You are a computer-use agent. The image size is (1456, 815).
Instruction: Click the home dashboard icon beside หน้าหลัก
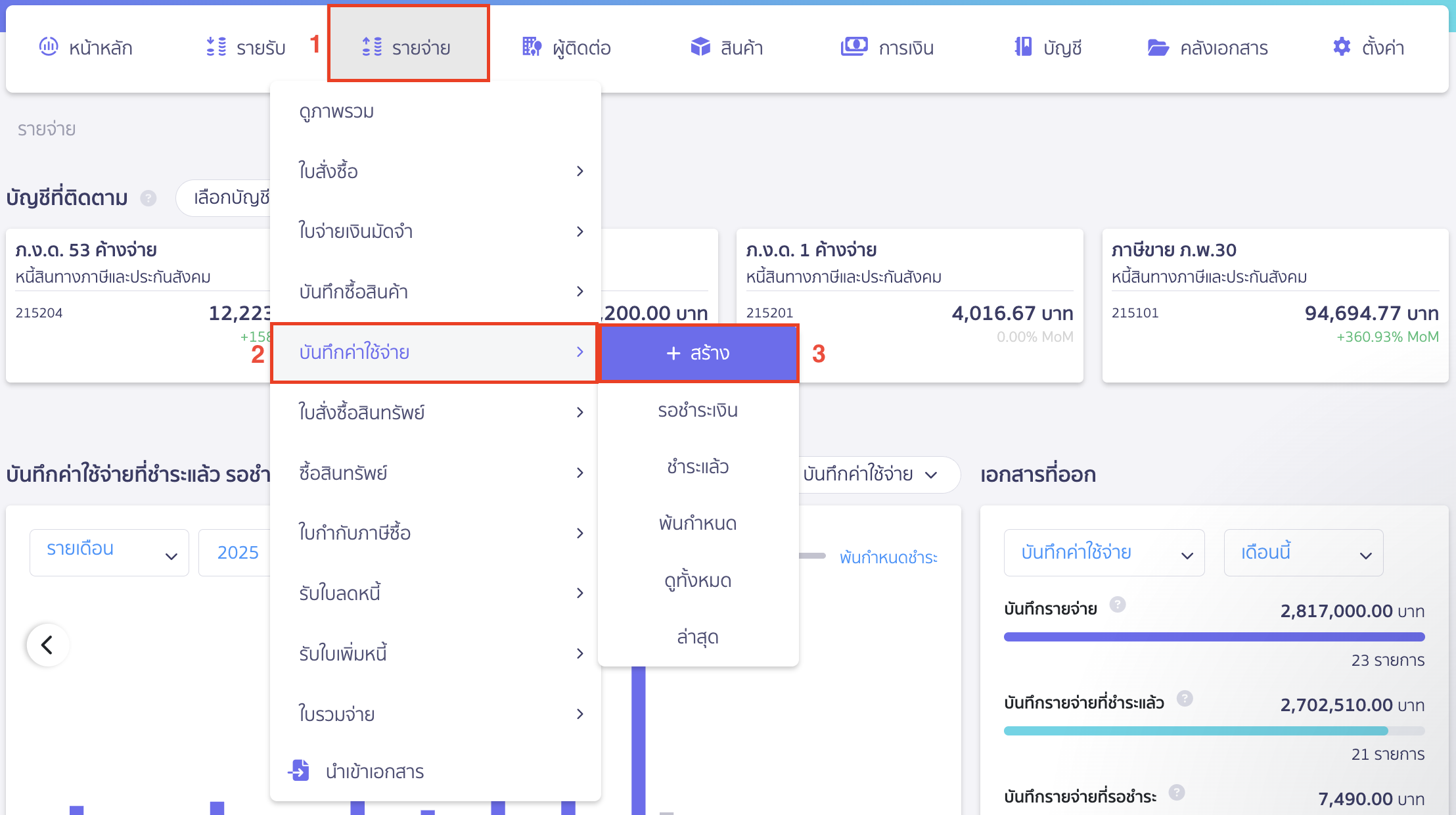(49, 47)
